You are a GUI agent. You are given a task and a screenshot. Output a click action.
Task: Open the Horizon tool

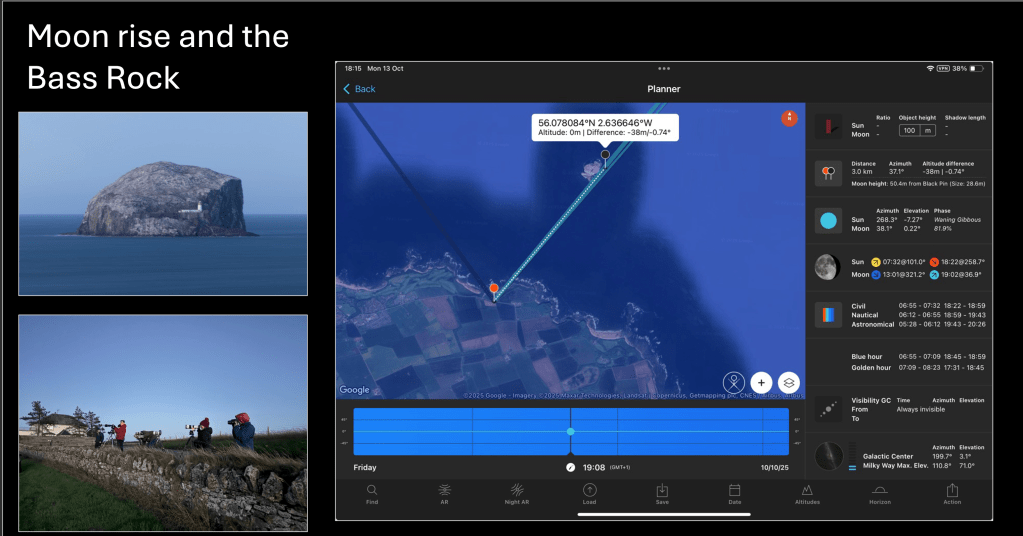(x=880, y=494)
